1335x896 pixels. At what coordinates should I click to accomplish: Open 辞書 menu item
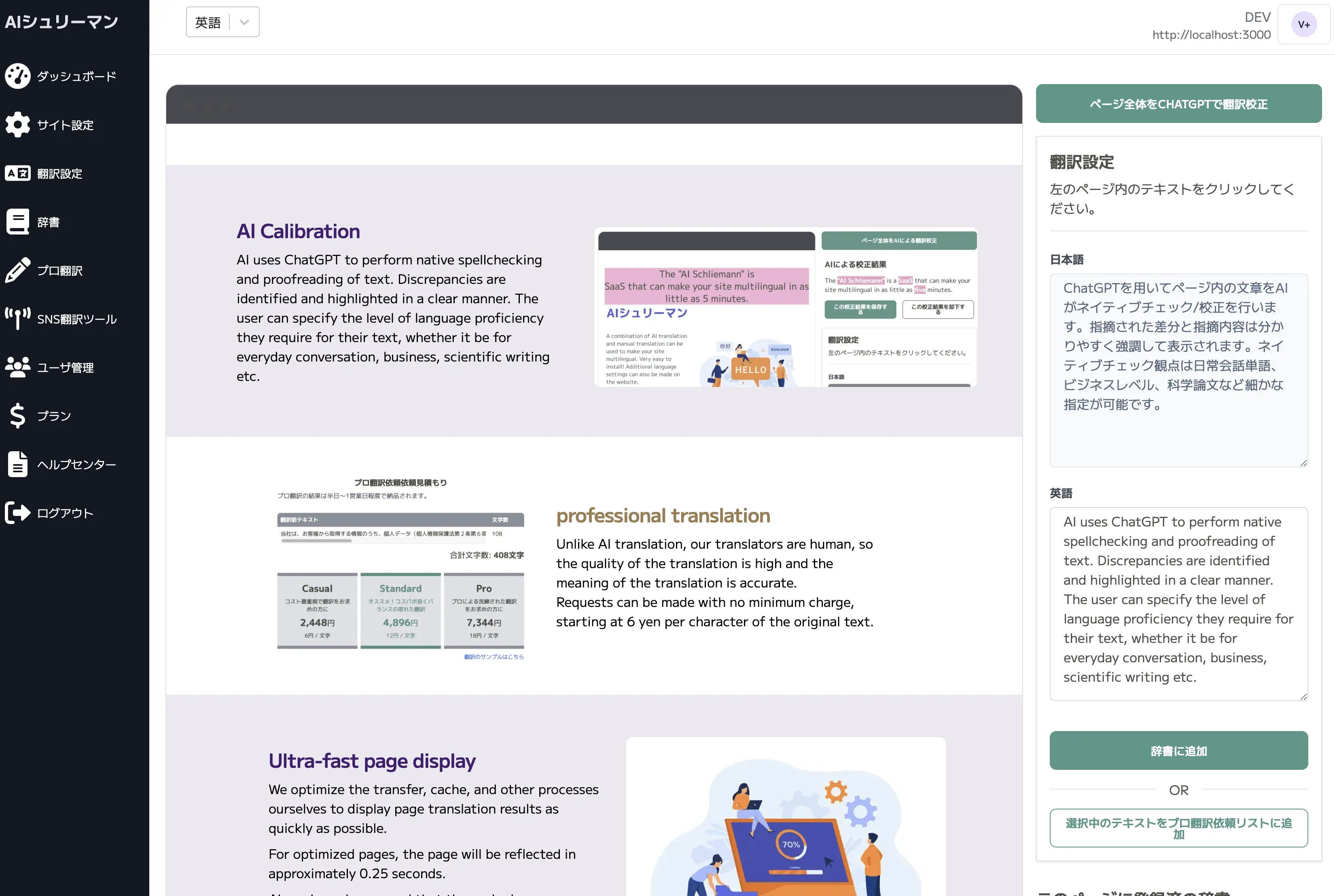pos(48,222)
